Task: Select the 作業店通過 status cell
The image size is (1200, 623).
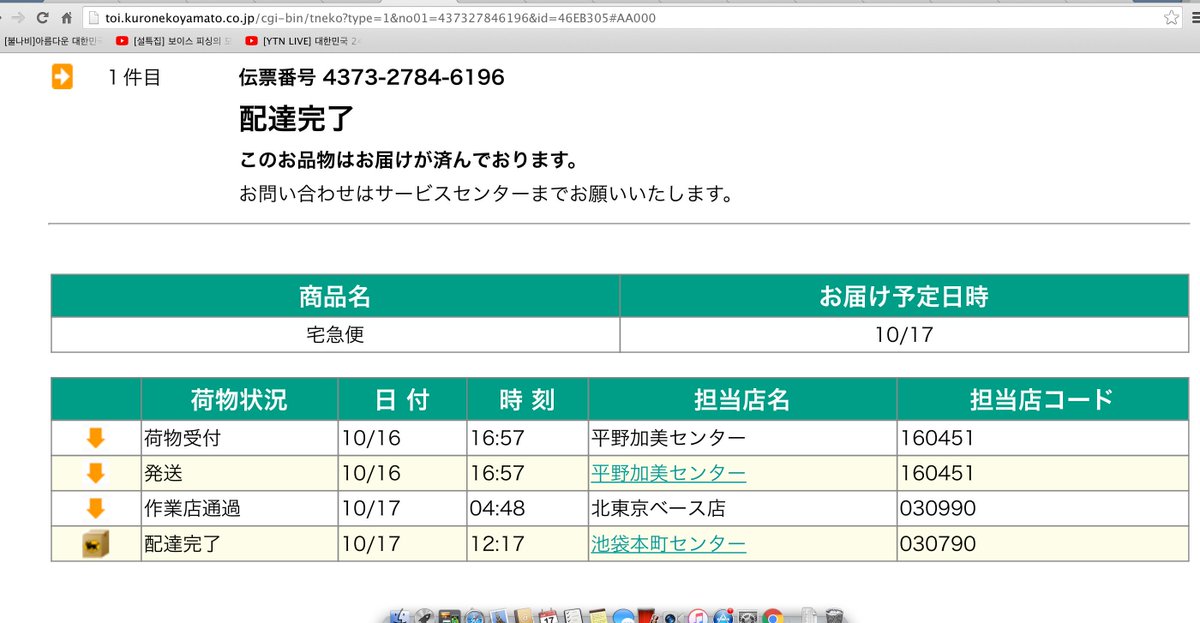Action: 239,508
